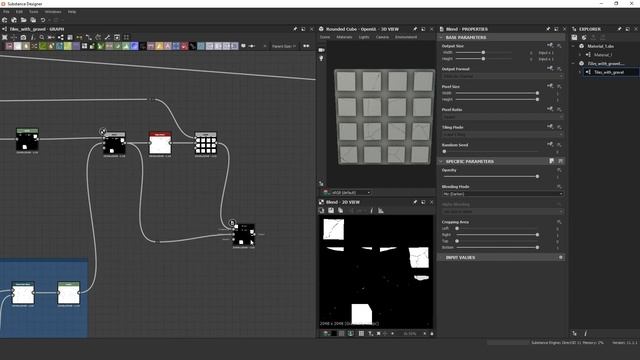The height and width of the screenshot is (360, 640).
Task: Open the Camera menu in 3D view
Action: click(382, 37)
